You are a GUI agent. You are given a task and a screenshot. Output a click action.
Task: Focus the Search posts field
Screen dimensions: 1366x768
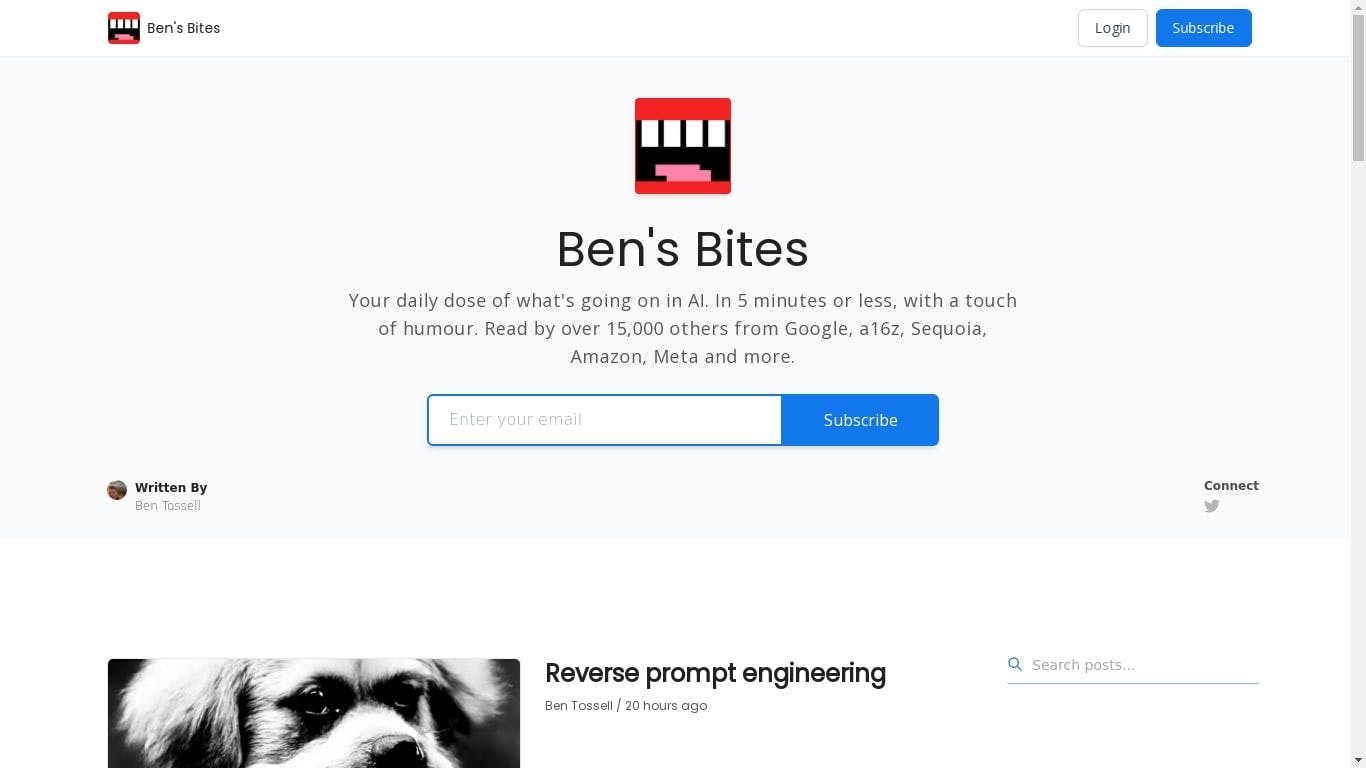(x=1142, y=665)
